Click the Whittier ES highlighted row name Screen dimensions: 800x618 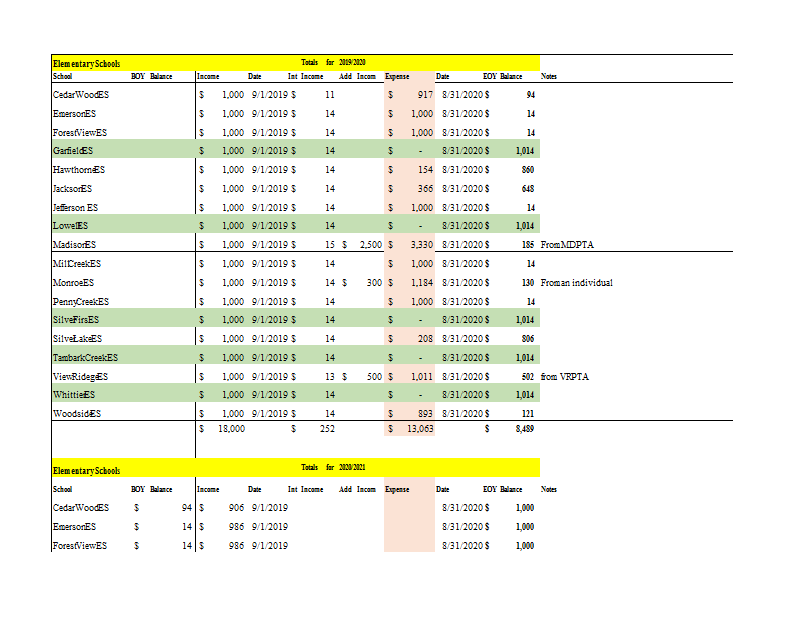click(73, 395)
